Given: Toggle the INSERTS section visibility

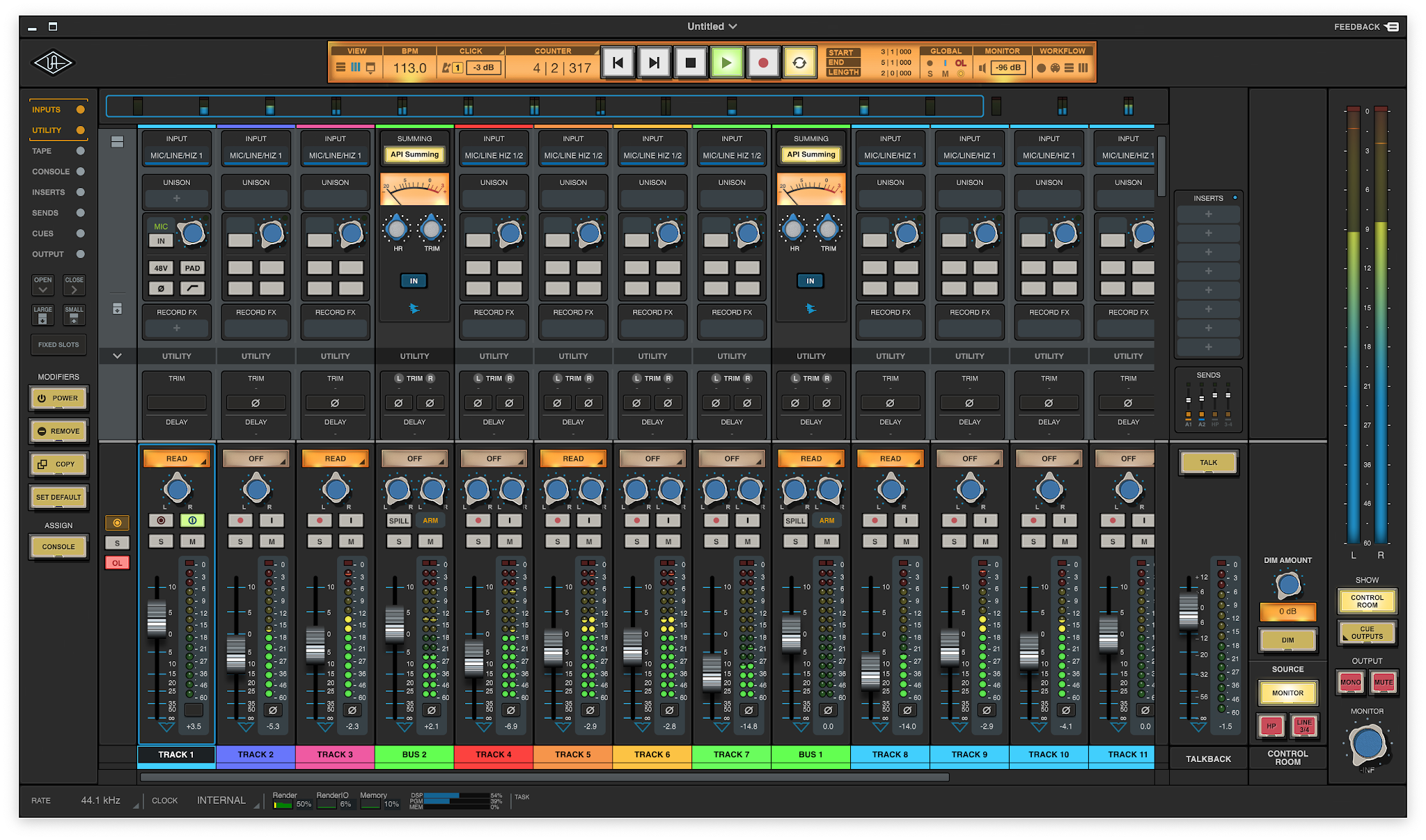Looking at the screenshot, I should [x=81, y=192].
